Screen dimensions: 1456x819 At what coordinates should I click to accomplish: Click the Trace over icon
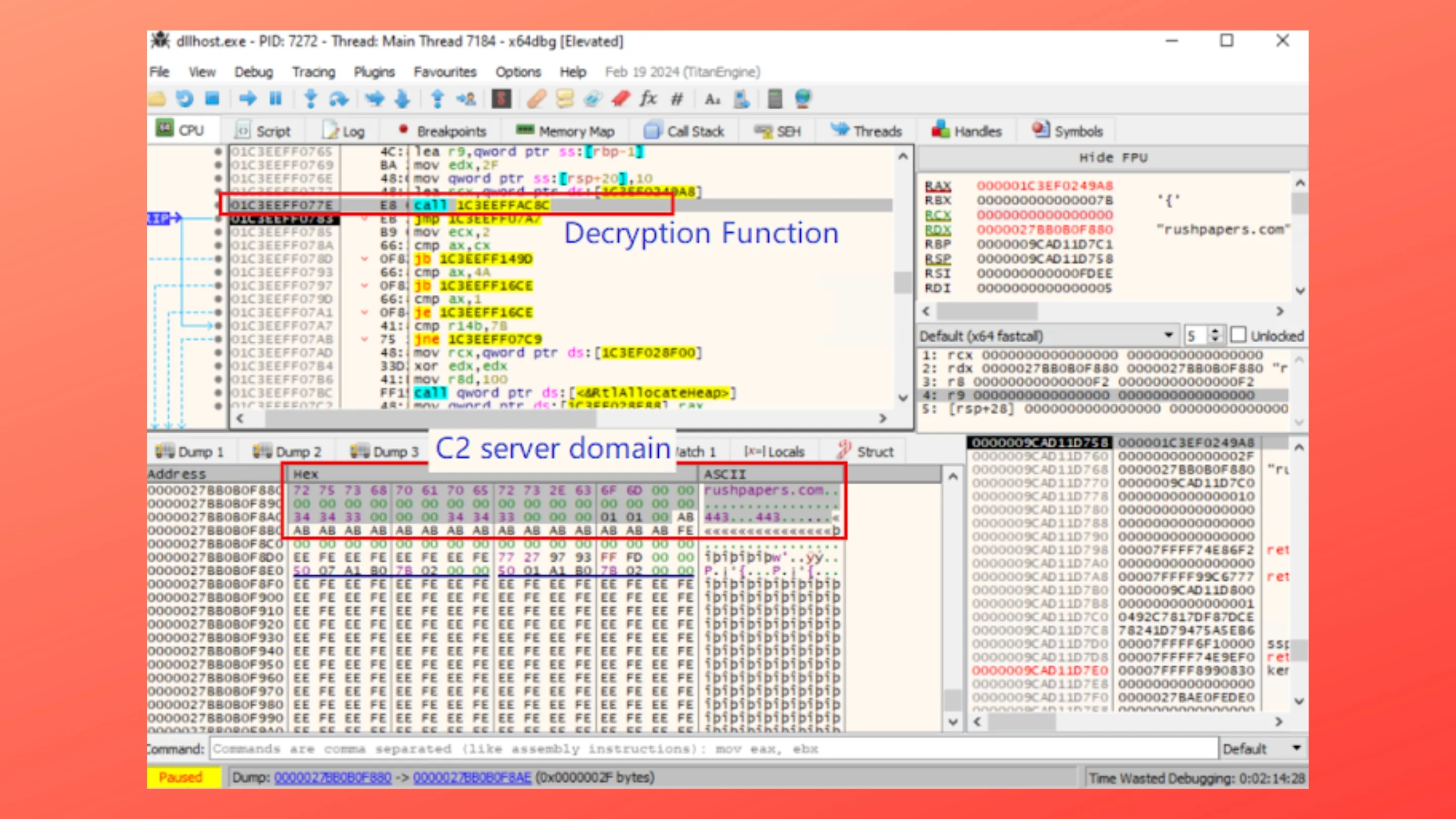402,99
